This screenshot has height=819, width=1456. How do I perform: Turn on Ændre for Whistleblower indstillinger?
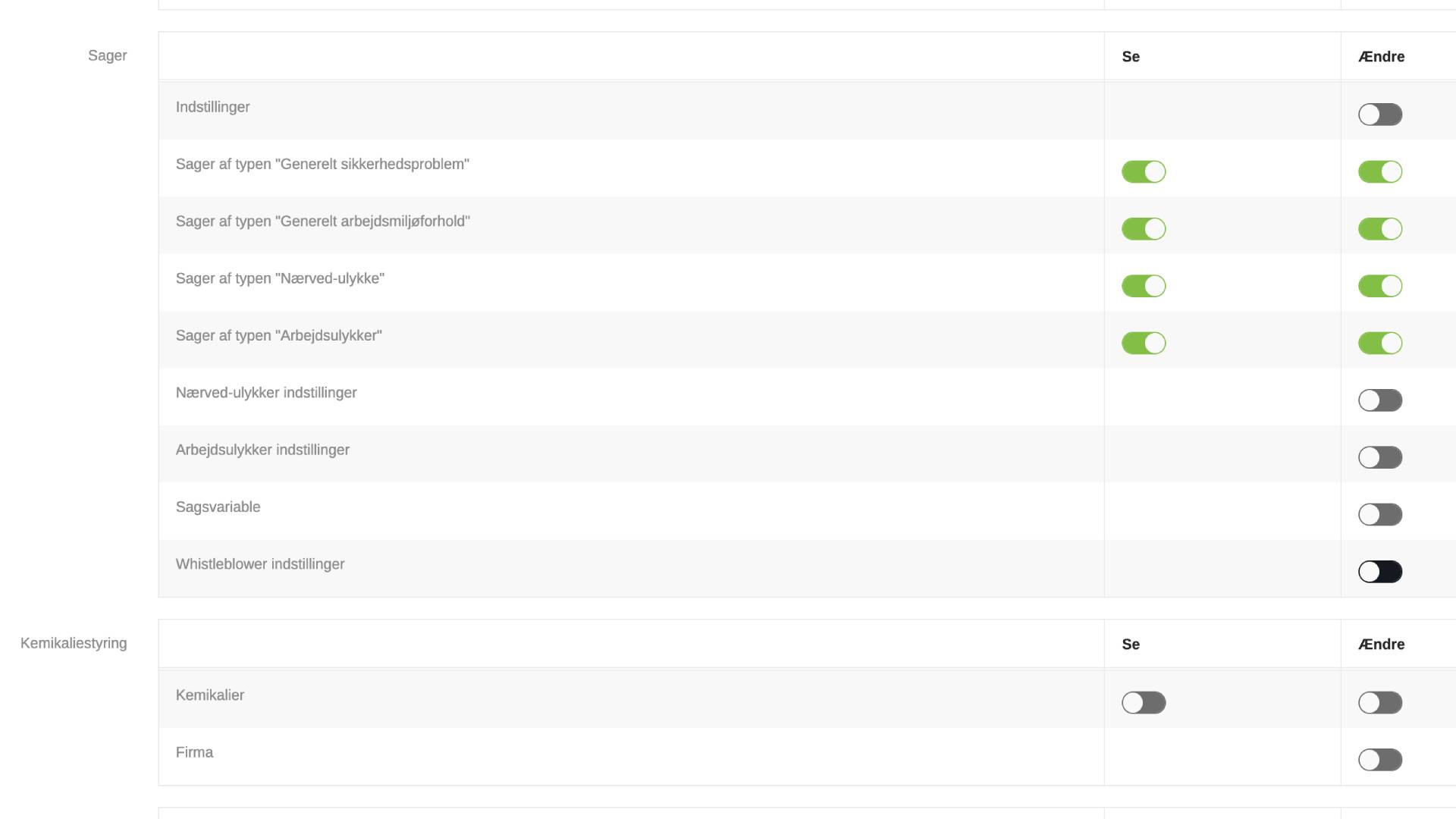tap(1380, 572)
